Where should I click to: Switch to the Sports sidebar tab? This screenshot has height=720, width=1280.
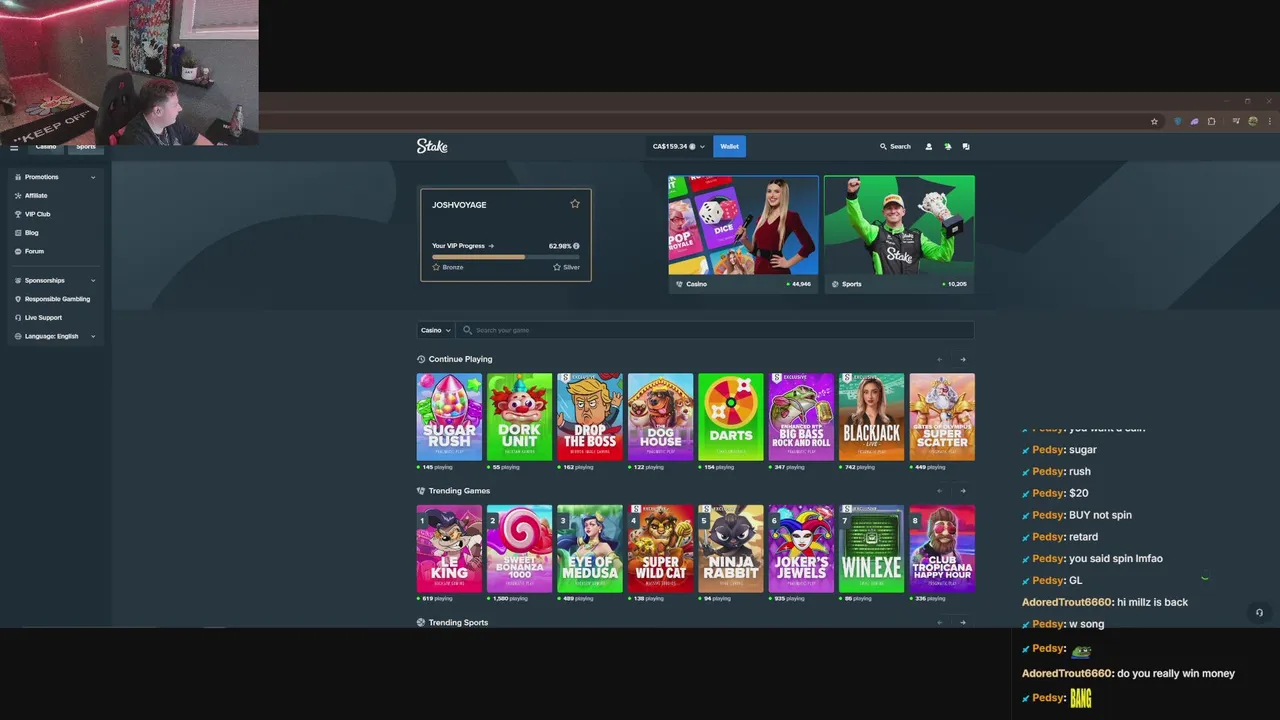(x=86, y=147)
